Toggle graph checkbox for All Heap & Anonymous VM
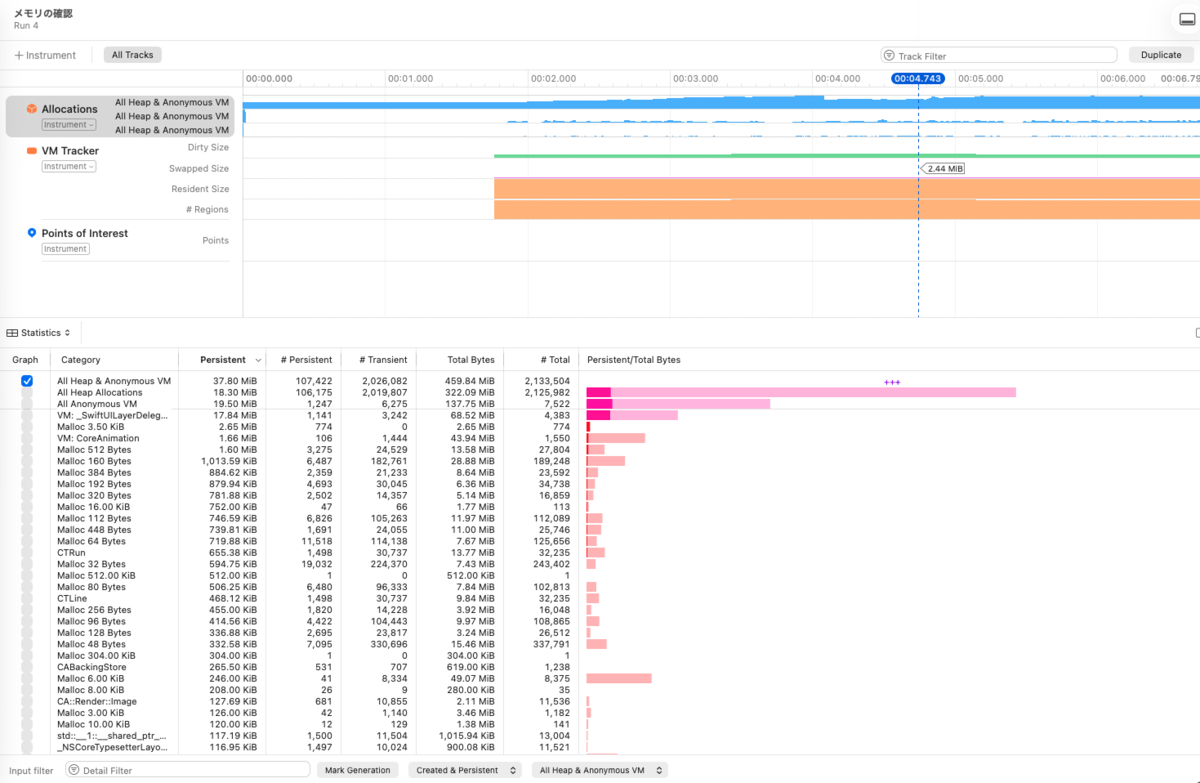 [27, 381]
